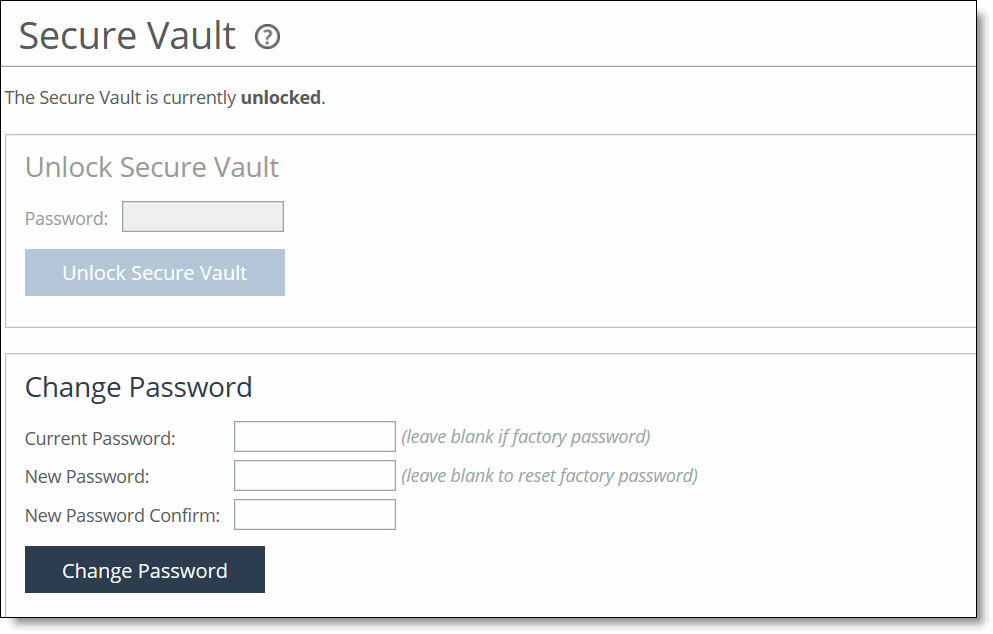Click the Password label in unlock panel
Viewport: 993px width, 634px height.
[66, 217]
